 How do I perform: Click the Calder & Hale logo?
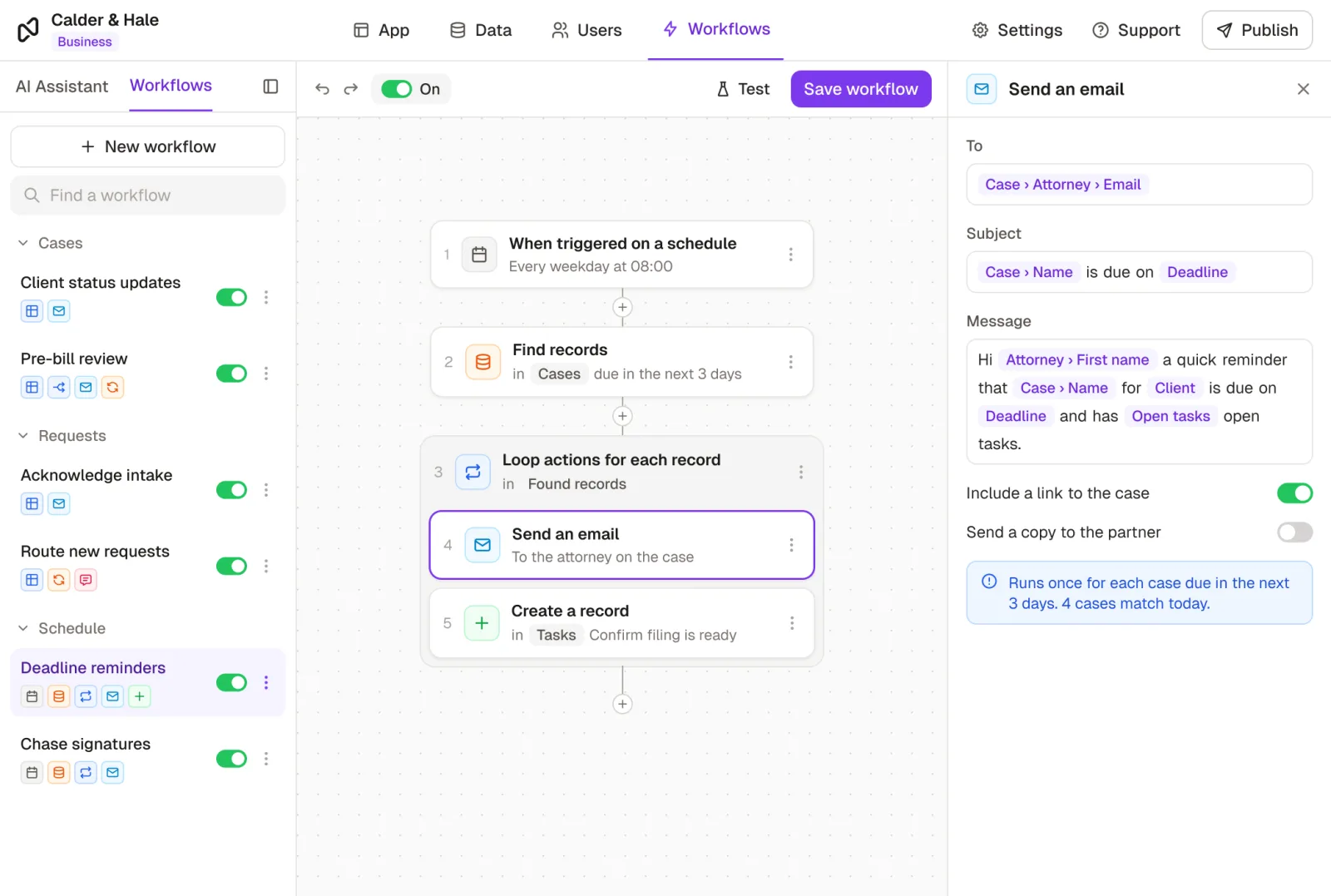pos(28,30)
